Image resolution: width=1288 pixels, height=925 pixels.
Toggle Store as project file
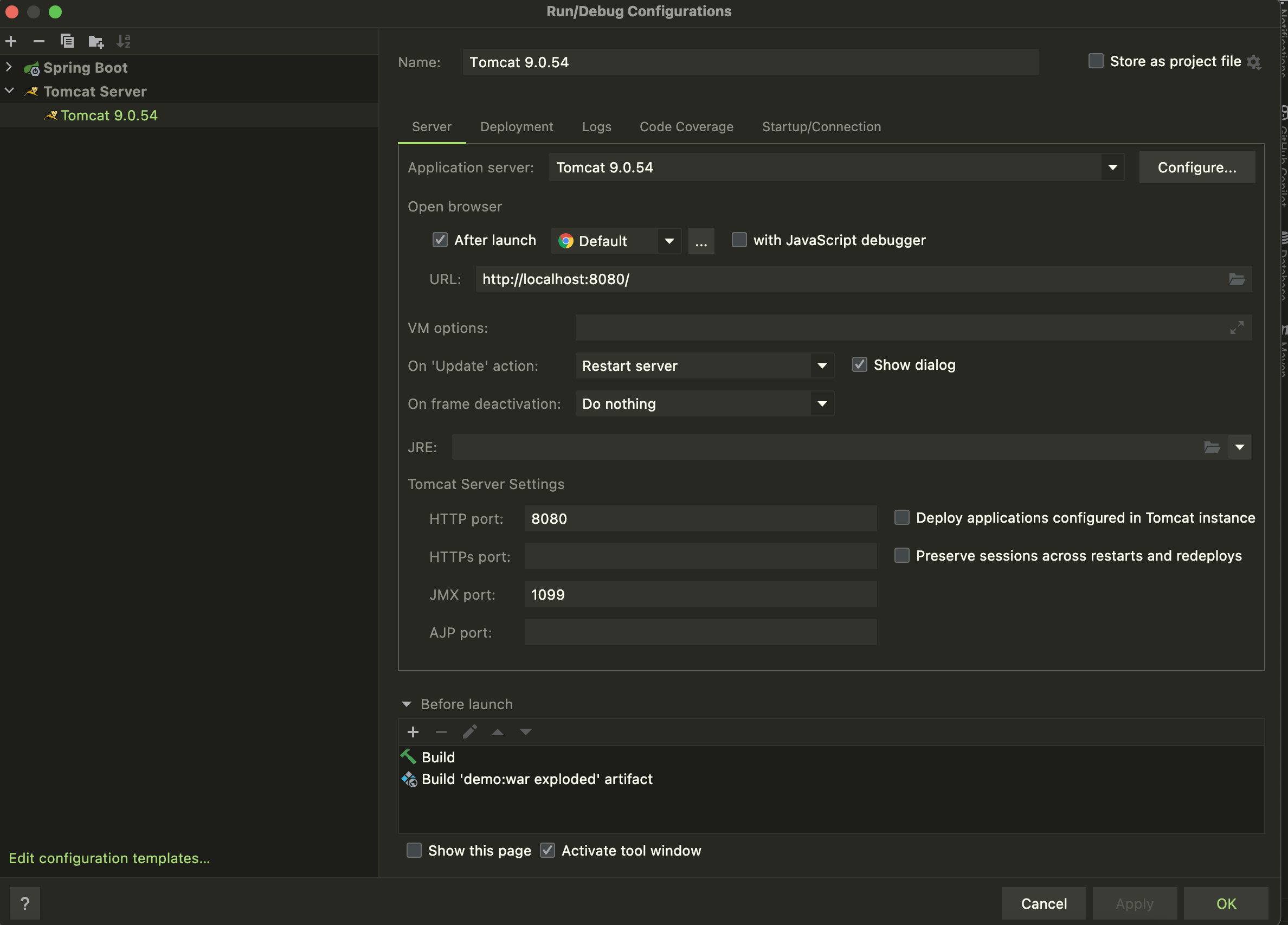pos(1096,61)
